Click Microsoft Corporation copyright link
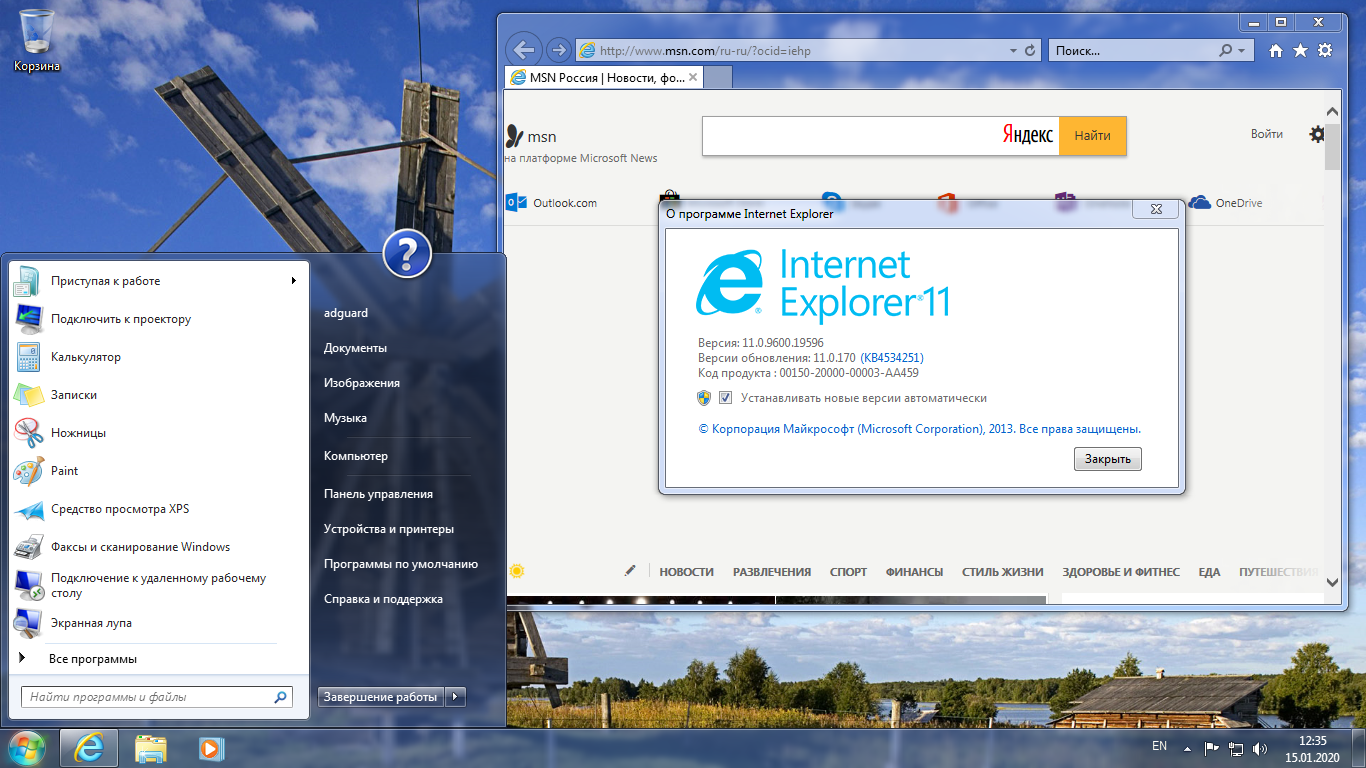Viewport: 1366px width, 768px height. tap(919, 428)
